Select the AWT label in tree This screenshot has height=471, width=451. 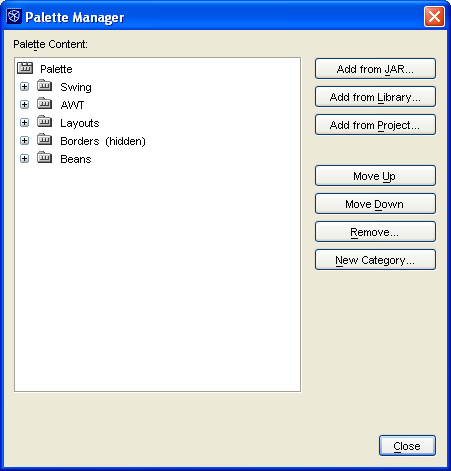coord(72,105)
